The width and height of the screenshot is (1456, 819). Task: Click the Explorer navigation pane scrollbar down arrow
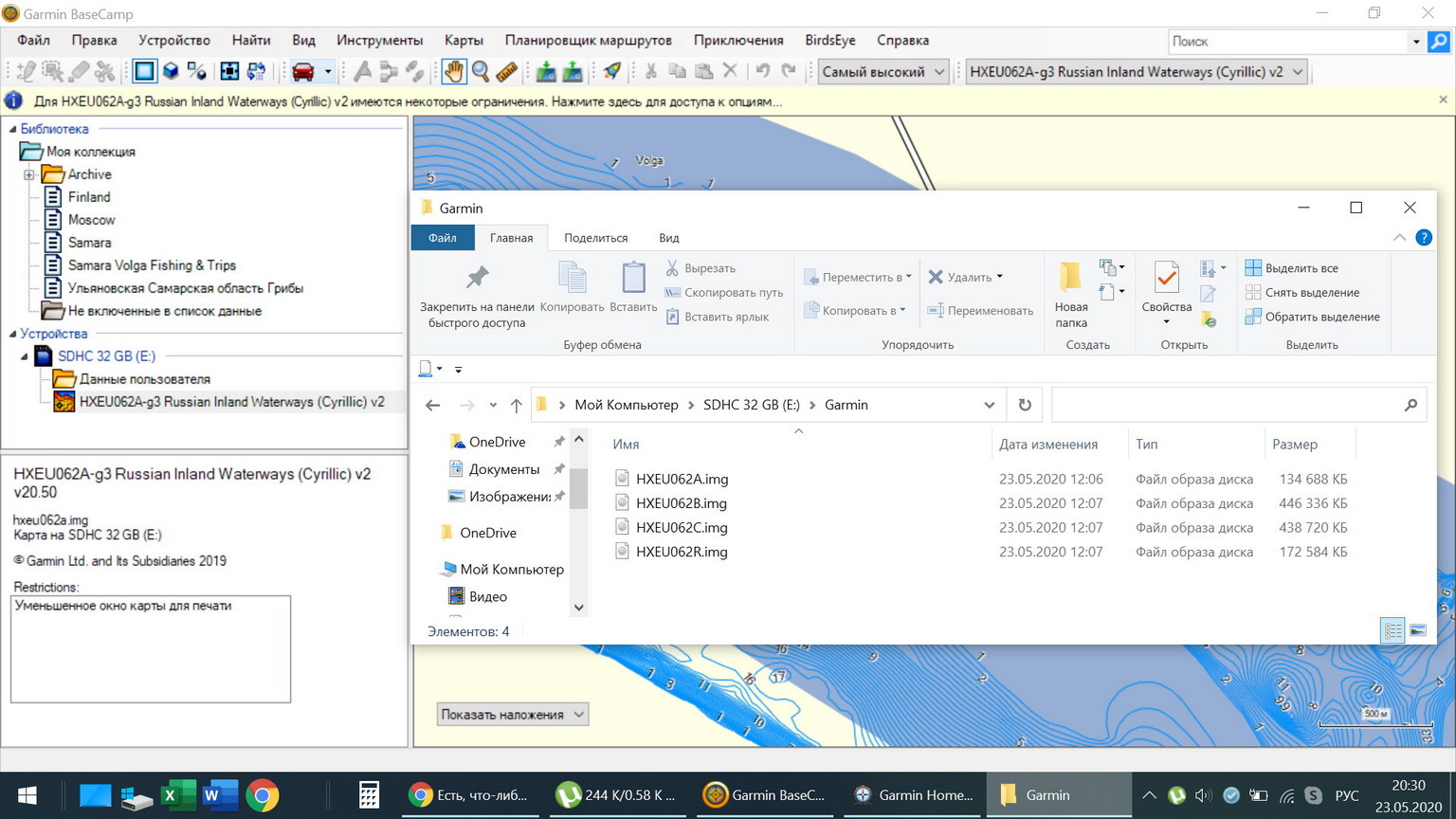[x=579, y=608]
